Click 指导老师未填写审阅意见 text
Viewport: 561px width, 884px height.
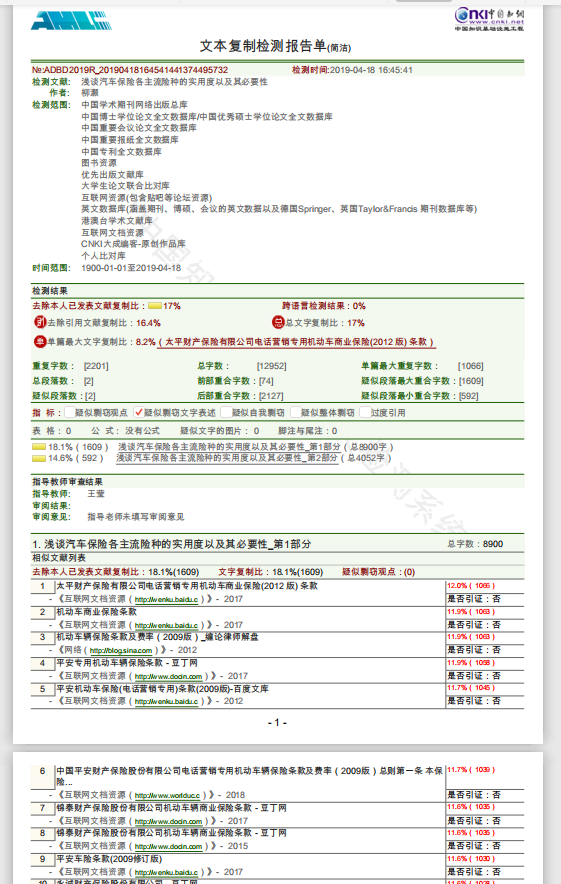tap(135, 517)
